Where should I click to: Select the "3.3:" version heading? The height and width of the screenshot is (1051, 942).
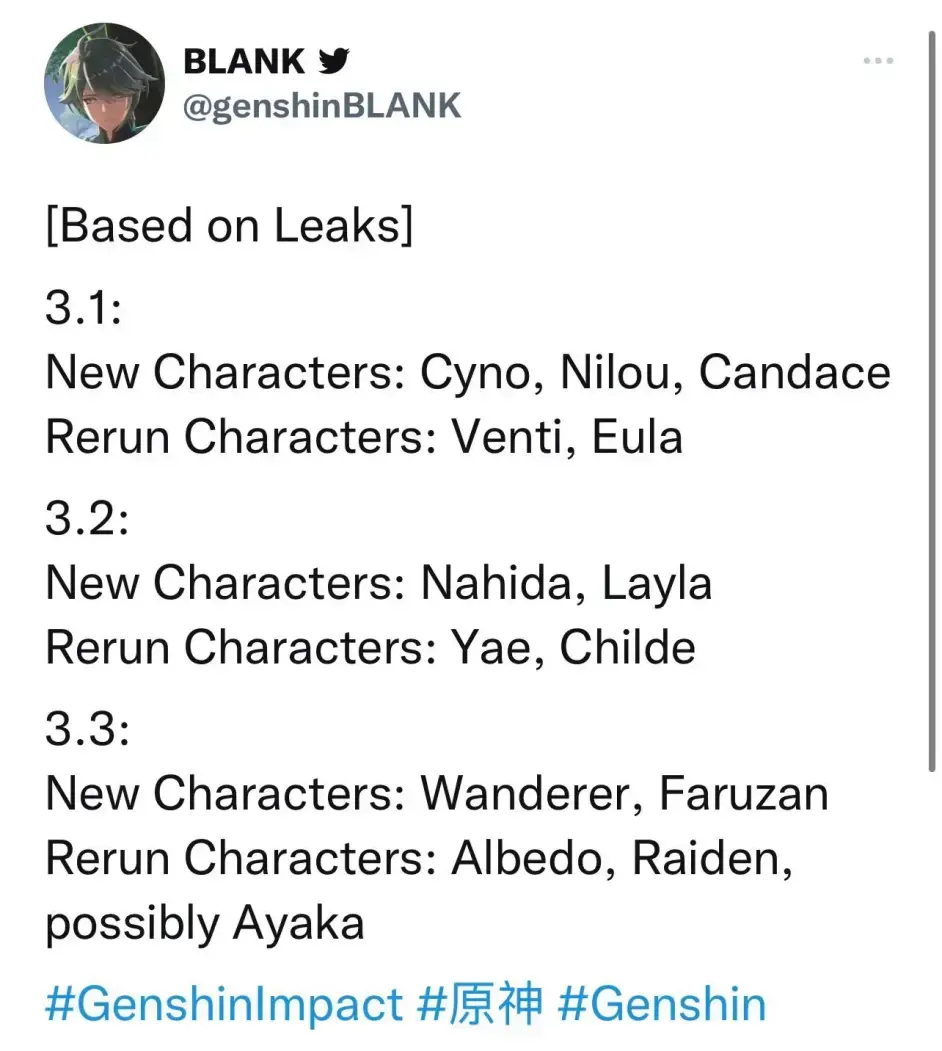click(x=87, y=730)
